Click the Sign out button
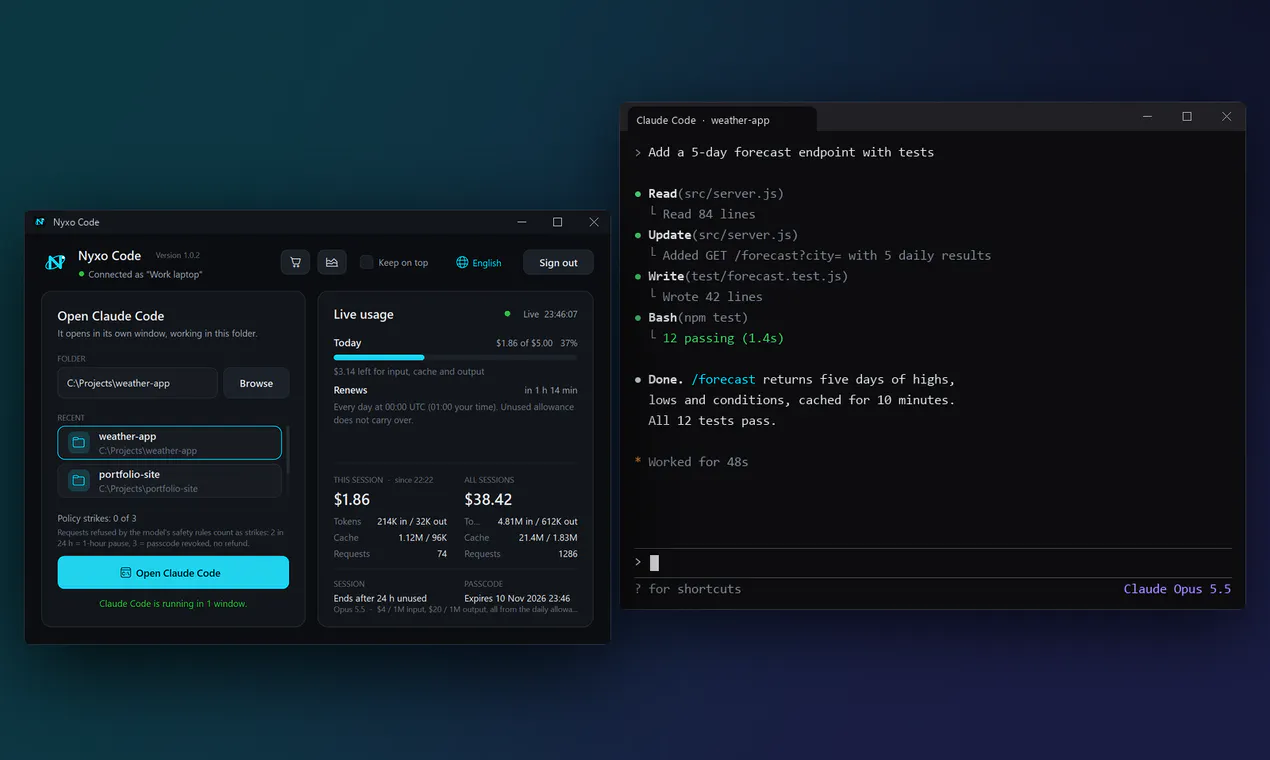The width and height of the screenshot is (1270, 760). (558, 263)
